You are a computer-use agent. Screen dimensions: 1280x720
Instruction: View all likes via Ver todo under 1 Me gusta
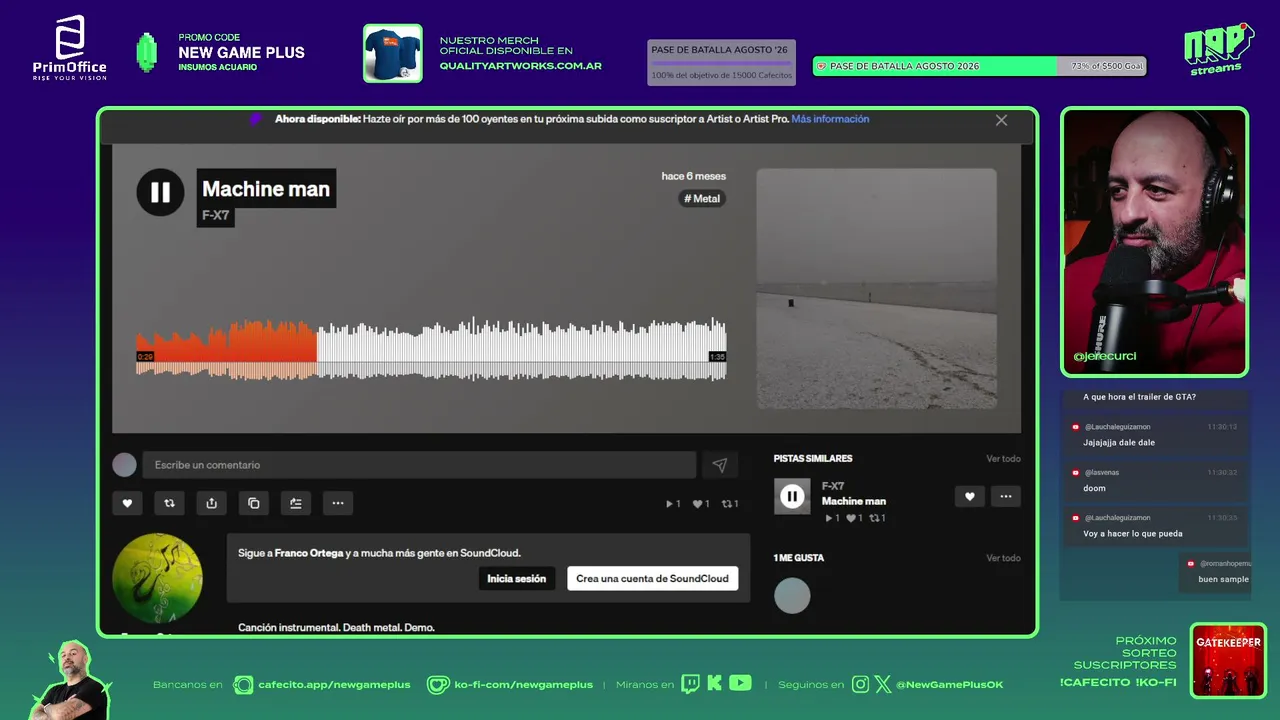point(1003,558)
